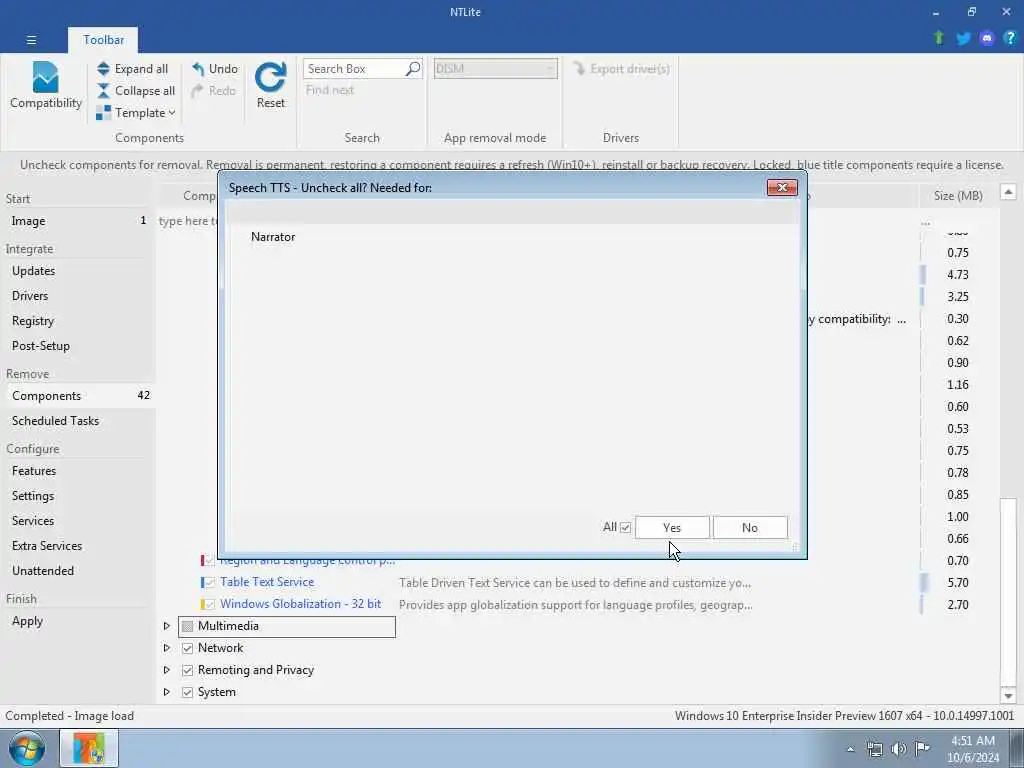The image size is (1024, 768).
Task: Click the Collapse all icon
Action: pyautogui.click(x=103, y=91)
